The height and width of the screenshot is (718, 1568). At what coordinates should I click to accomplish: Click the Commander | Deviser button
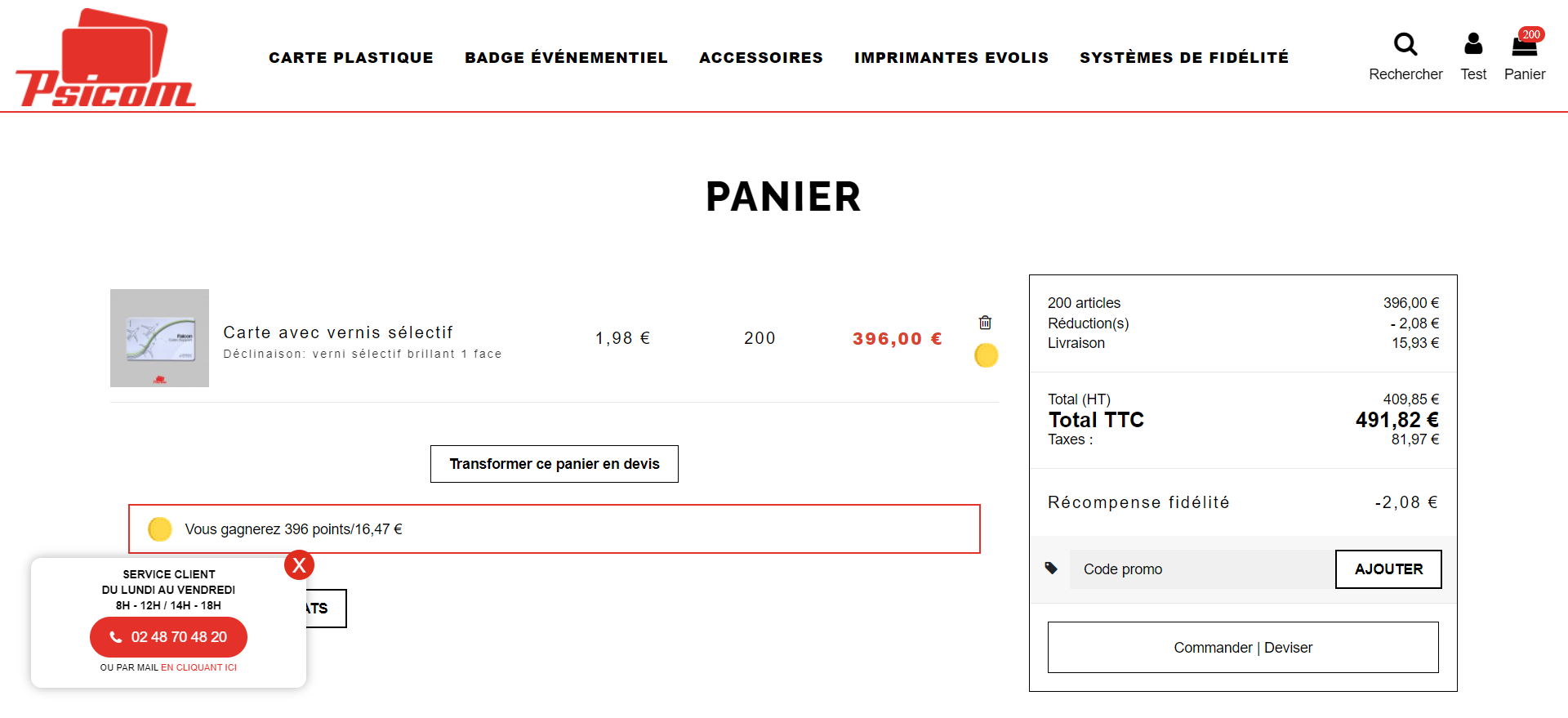pyautogui.click(x=1243, y=648)
